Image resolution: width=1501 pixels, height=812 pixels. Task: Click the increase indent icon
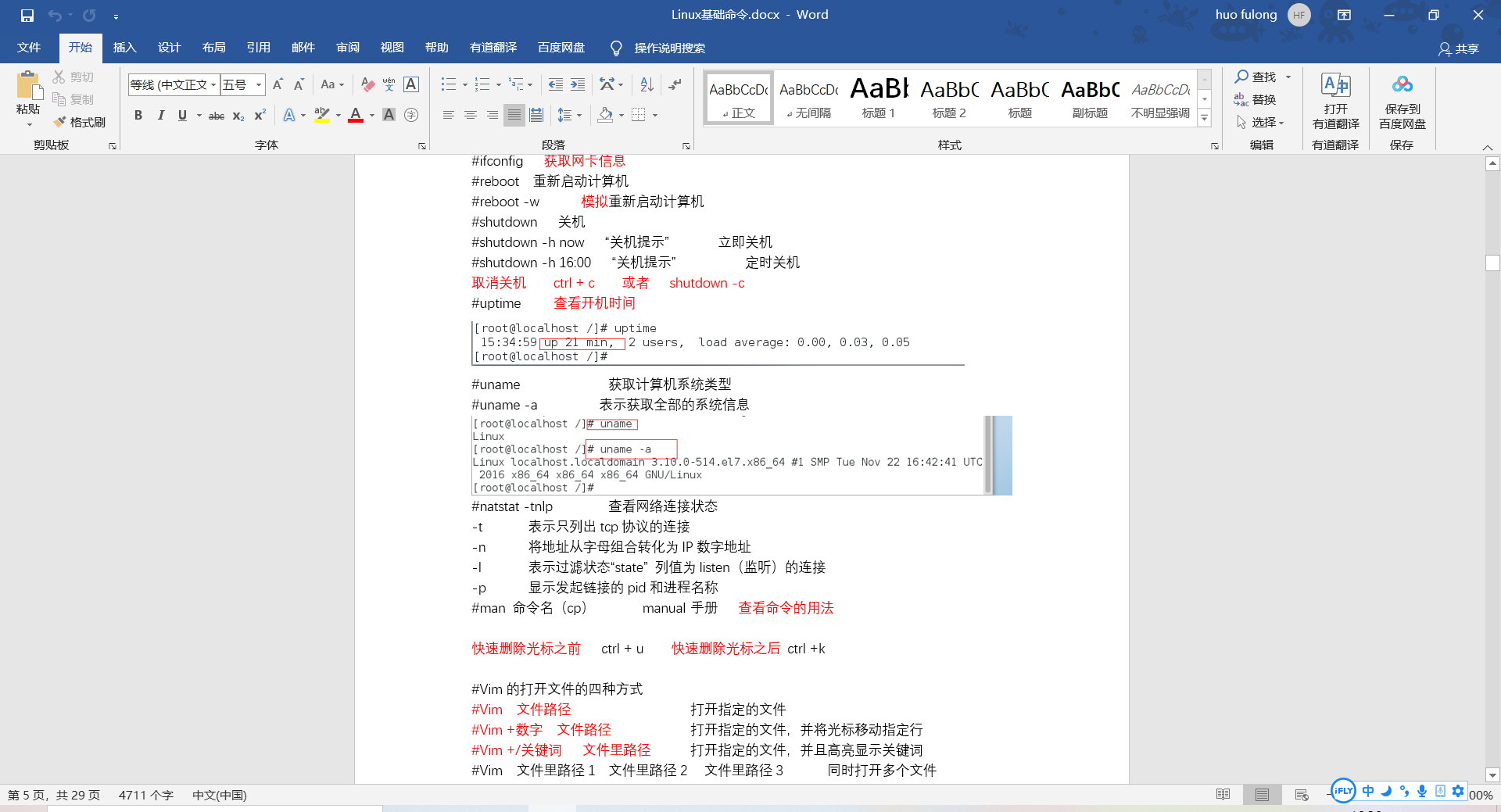[x=578, y=84]
